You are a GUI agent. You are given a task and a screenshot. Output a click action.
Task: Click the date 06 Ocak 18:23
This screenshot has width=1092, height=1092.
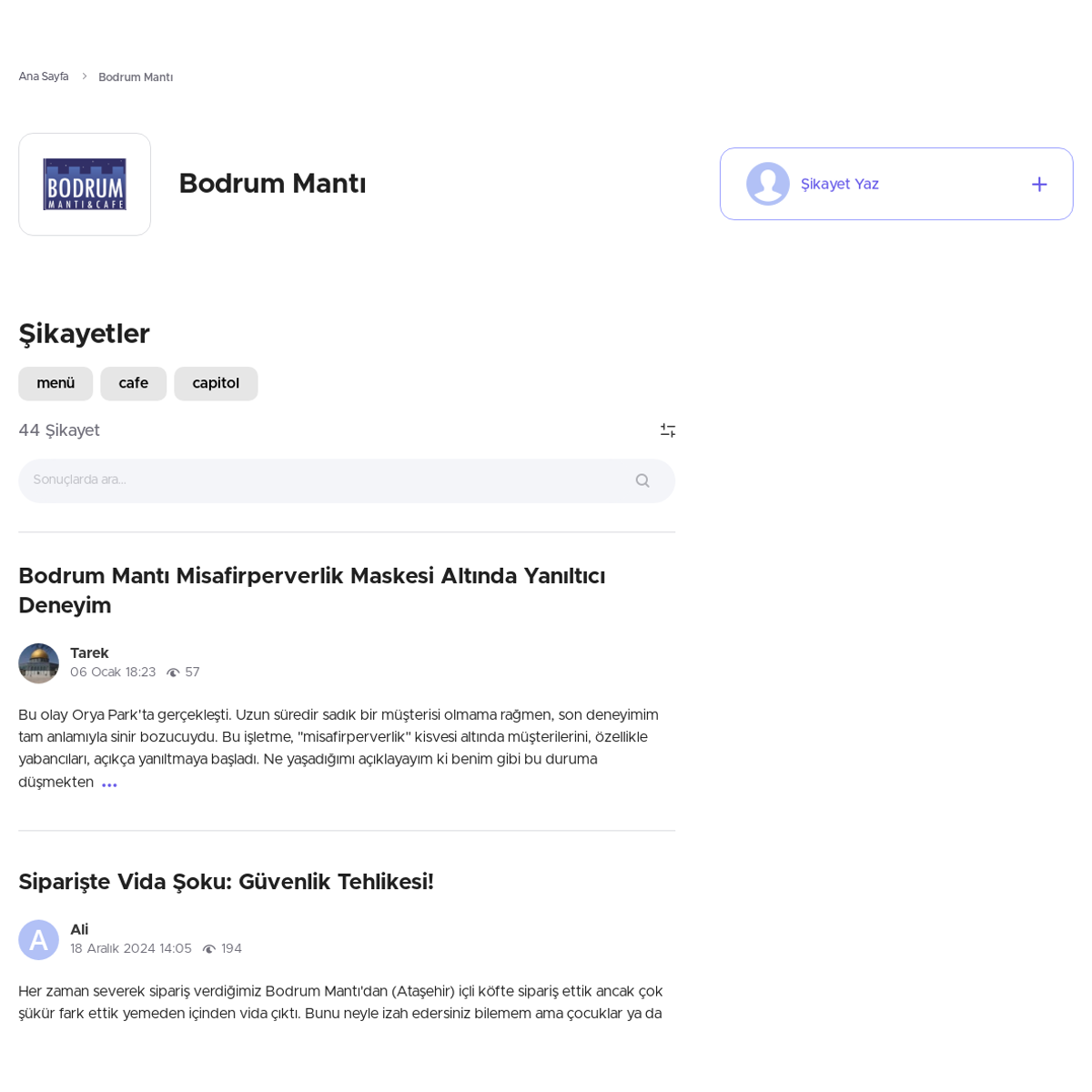pos(113,672)
